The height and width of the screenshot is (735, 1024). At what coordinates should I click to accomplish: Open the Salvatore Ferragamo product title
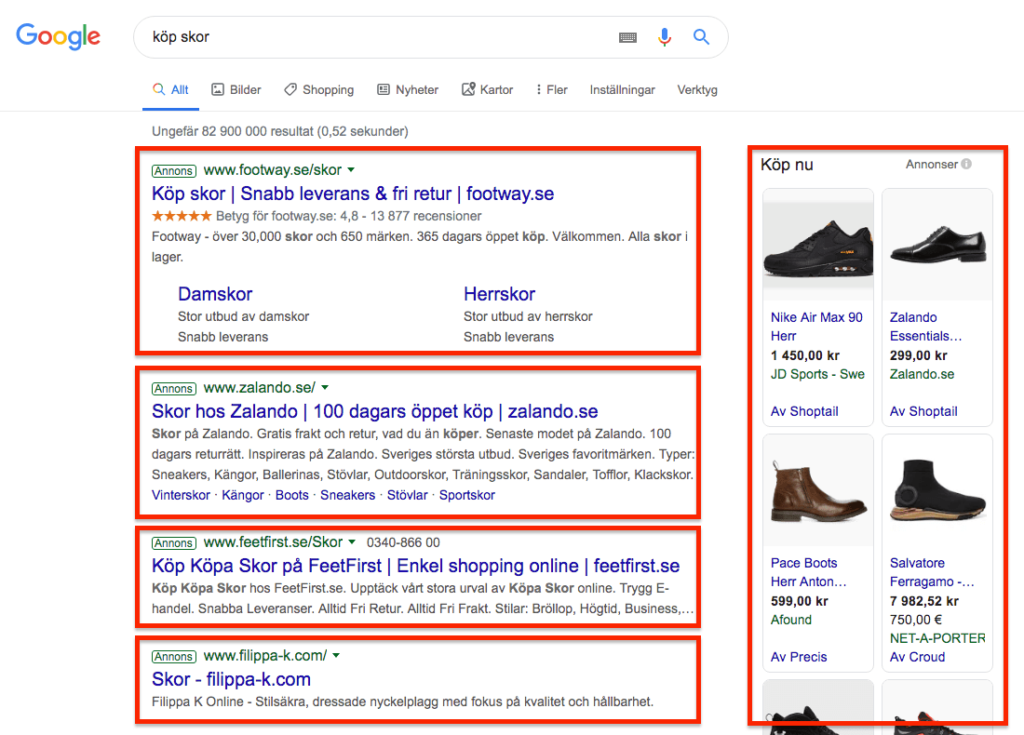(932, 572)
